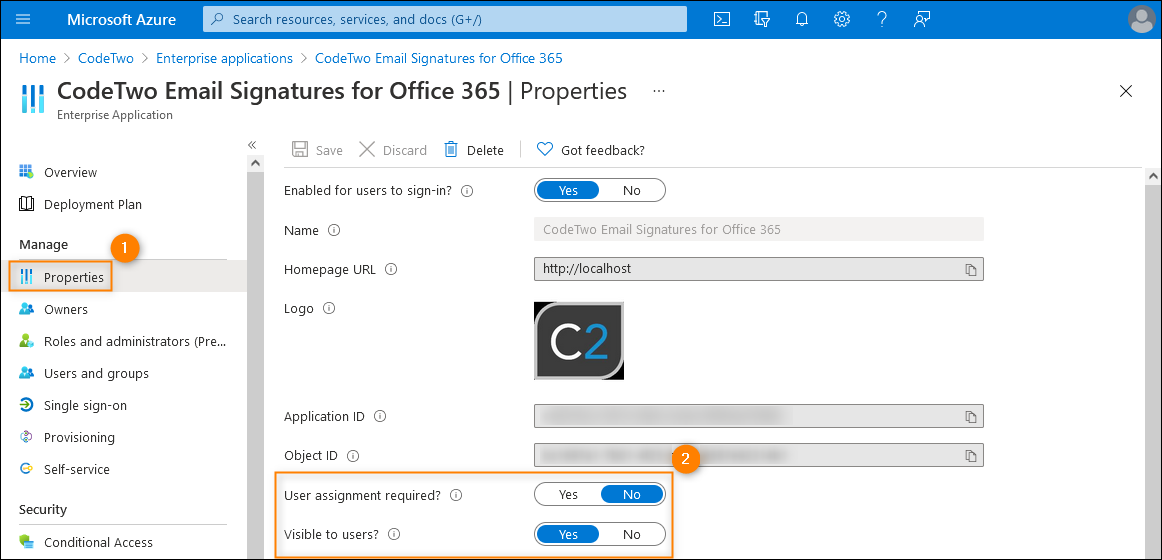The width and height of the screenshot is (1162, 560).
Task: Go to Enterprise applications breadcrumb
Action: coord(225,58)
